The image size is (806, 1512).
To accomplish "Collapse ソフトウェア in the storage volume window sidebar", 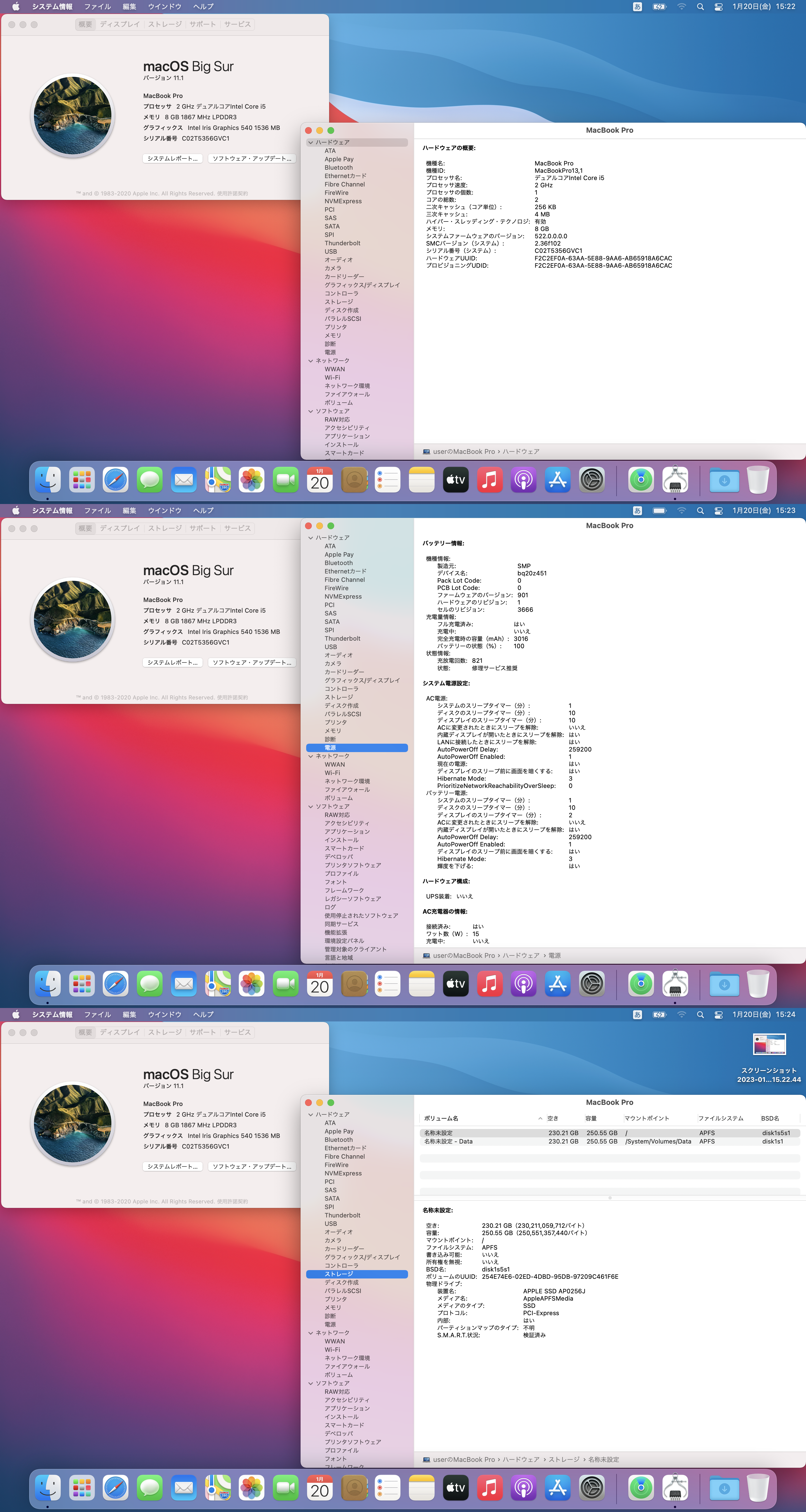I will coord(311,1383).
